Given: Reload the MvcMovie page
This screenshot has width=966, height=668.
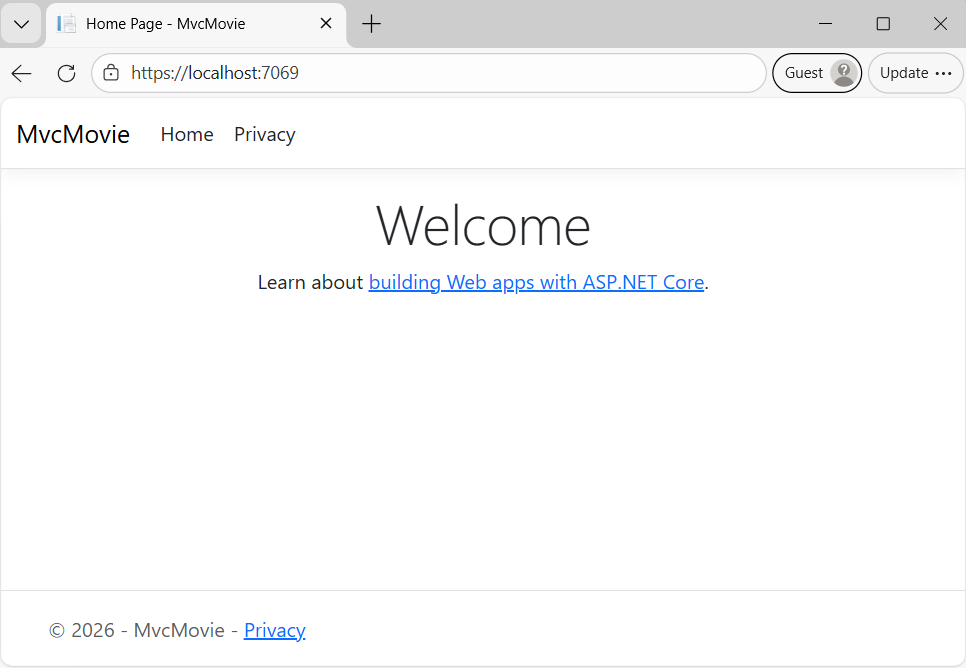Looking at the screenshot, I should [x=66, y=72].
